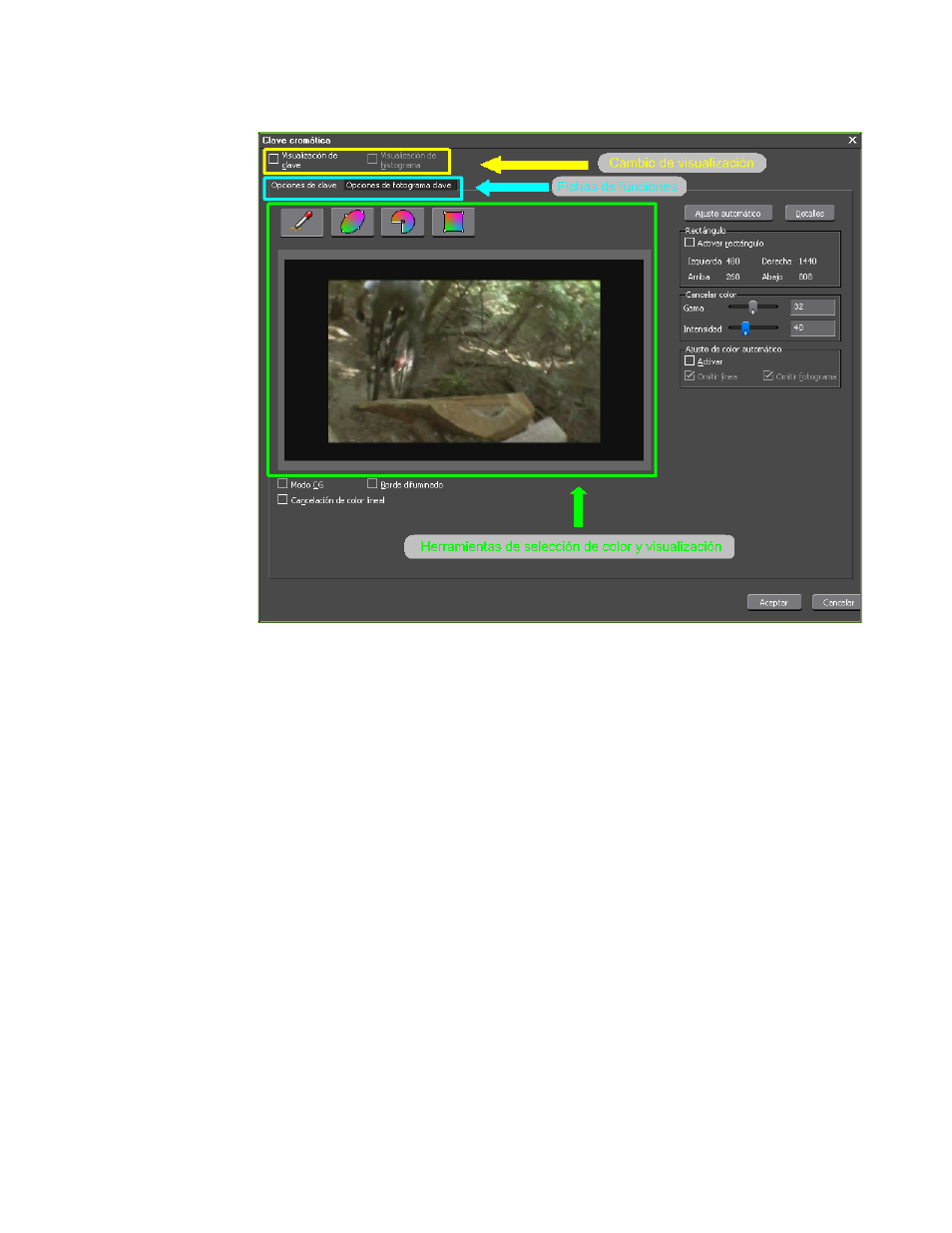Viewport: 952px width, 1233px height.
Task: Enable Activar under Ajuste de color automático
Action: pyautogui.click(x=690, y=361)
